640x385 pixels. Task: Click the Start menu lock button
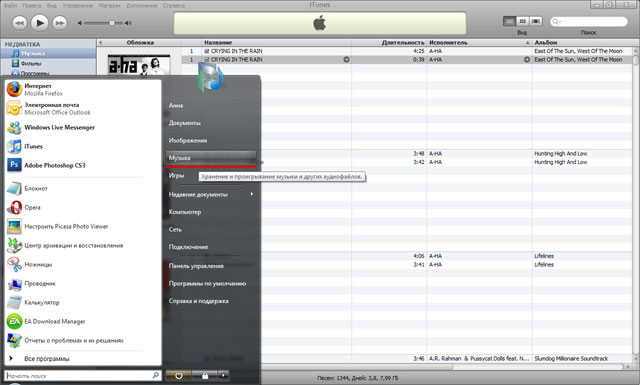click(204, 376)
